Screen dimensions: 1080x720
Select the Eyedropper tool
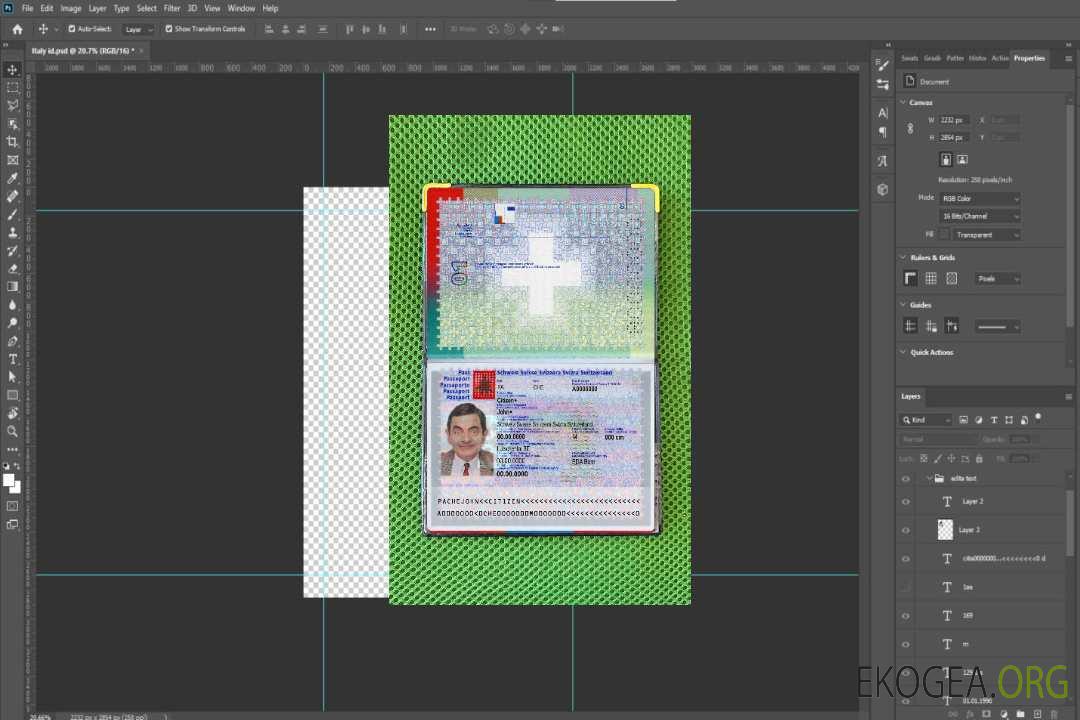coord(12,178)
